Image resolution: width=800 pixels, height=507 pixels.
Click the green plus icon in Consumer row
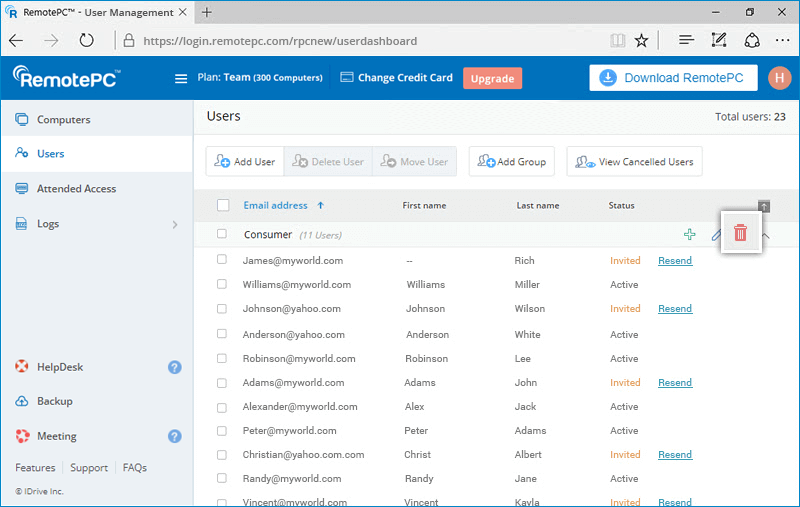click(689, 234)
